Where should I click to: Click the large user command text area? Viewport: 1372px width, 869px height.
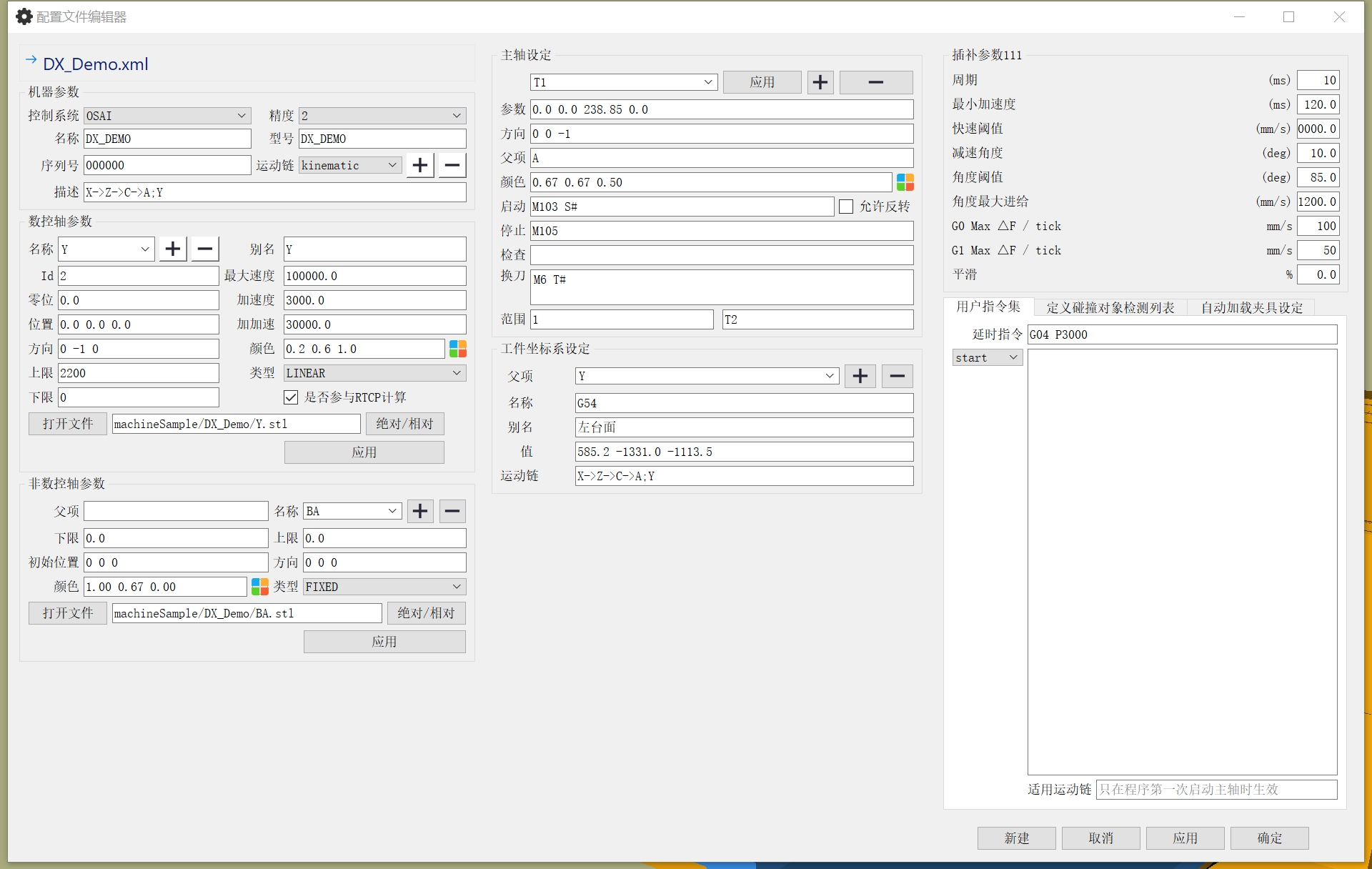pos(1183,562)
